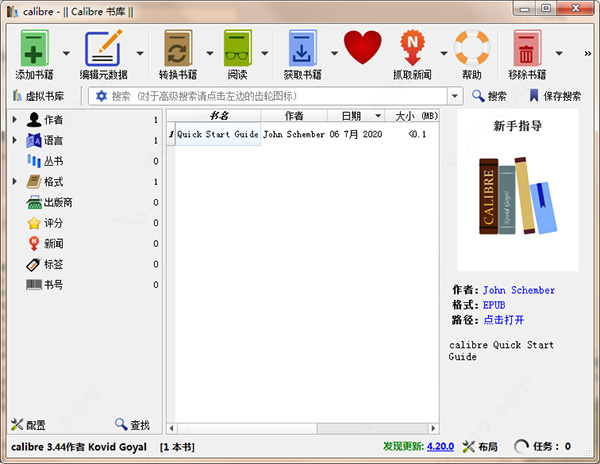Viewport: 600px width, 464px height.
Task: Click the 新手指导 book cover thumbnail
Action: (x=518, y=190)
